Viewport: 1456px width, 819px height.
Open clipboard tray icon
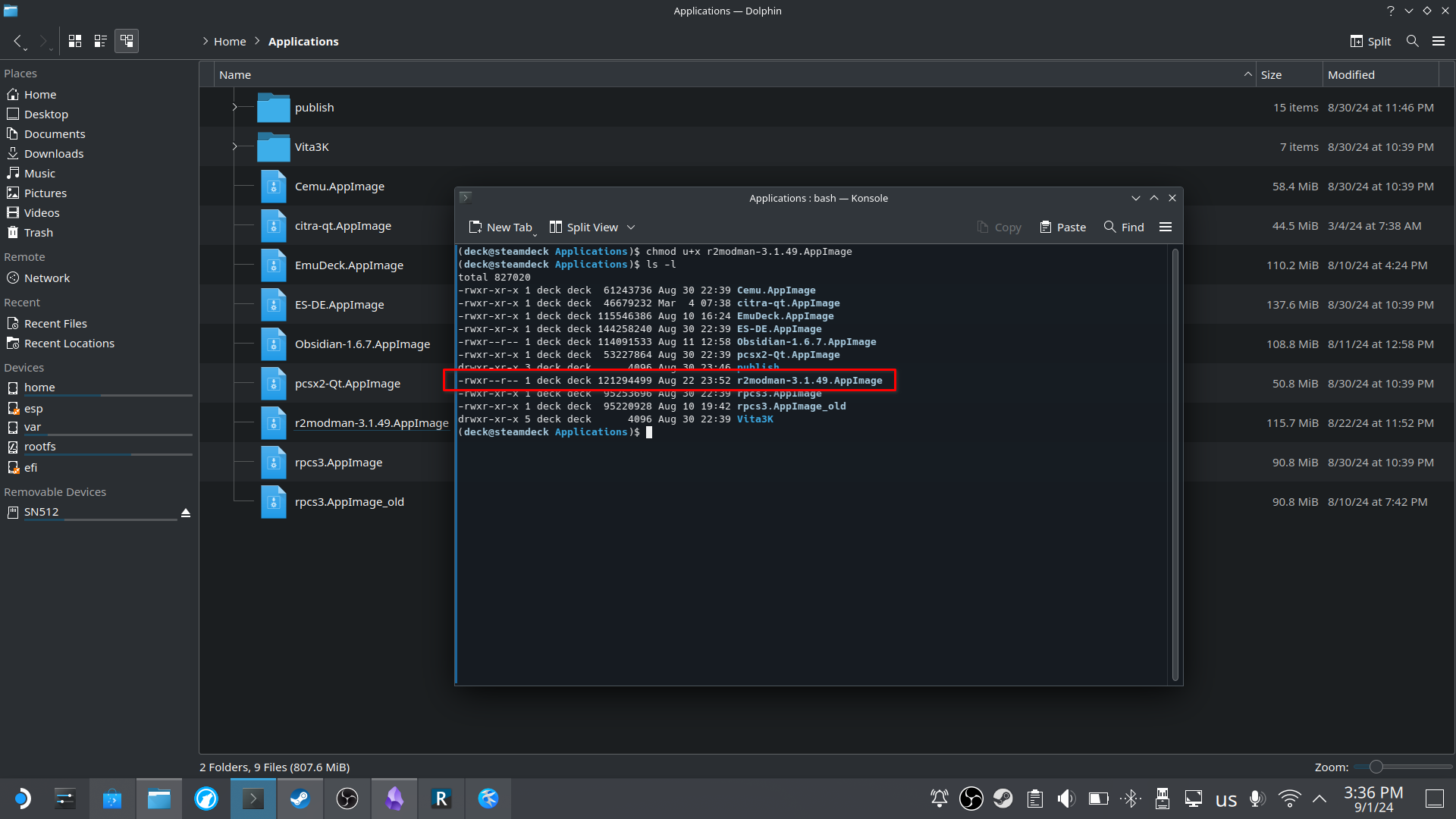(1035, 799)
